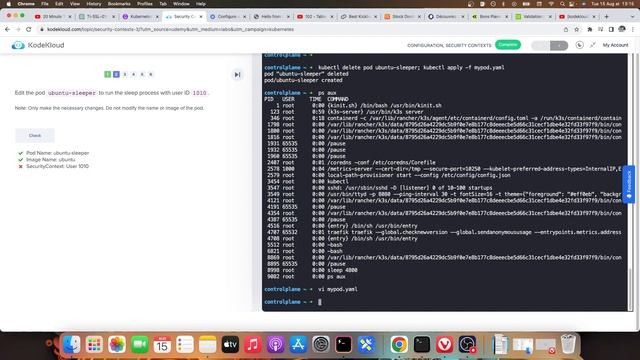Open App Store in the Dock
640x360 pixels.
pos(298,345)
